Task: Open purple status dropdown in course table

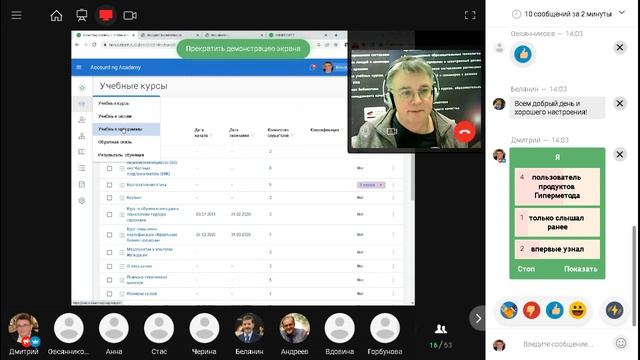Action: pyautogui.click(x=371, y=185)
